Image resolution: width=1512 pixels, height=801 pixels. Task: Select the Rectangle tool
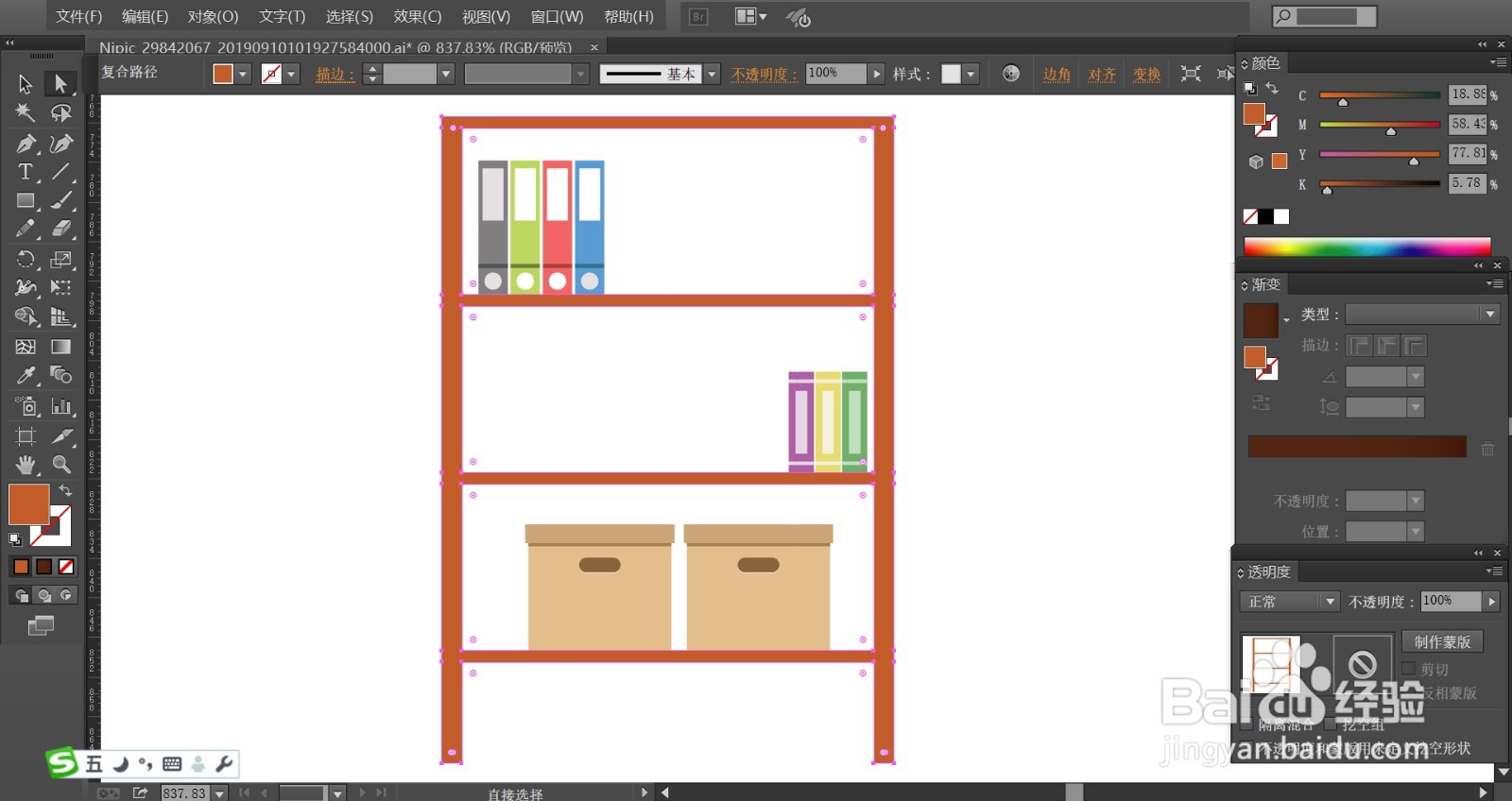[x=26, y=201]
